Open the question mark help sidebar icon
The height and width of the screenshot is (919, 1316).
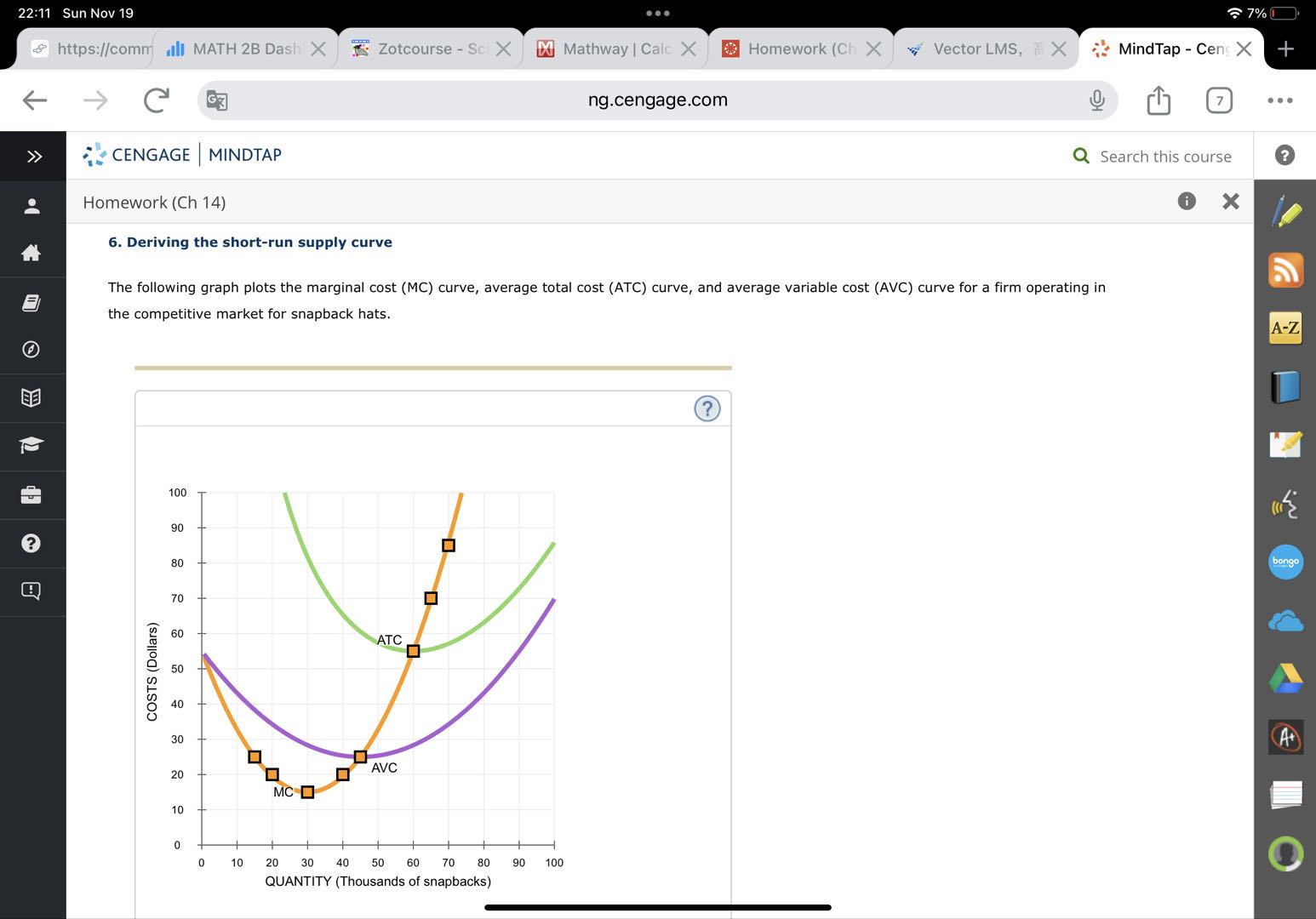tap(31, 543)
